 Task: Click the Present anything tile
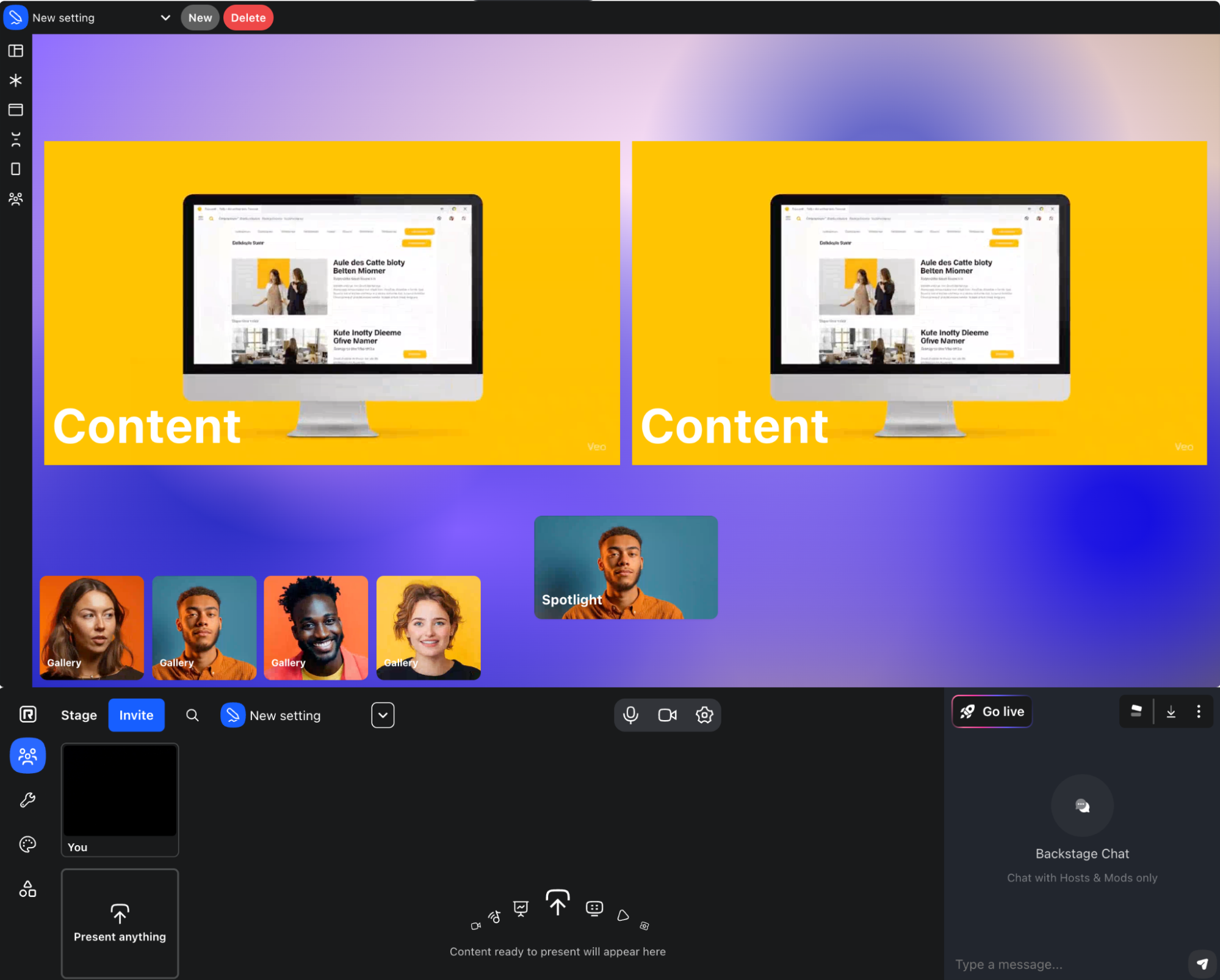click(120, 923)
